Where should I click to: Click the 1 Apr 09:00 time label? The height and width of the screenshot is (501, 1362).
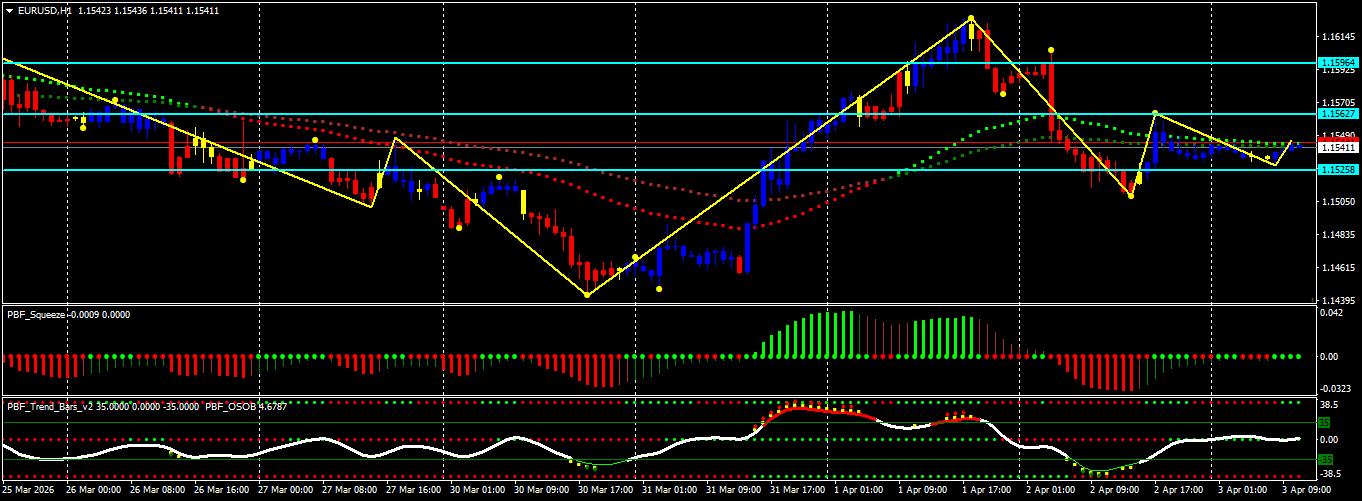click(x=922, y=491)
